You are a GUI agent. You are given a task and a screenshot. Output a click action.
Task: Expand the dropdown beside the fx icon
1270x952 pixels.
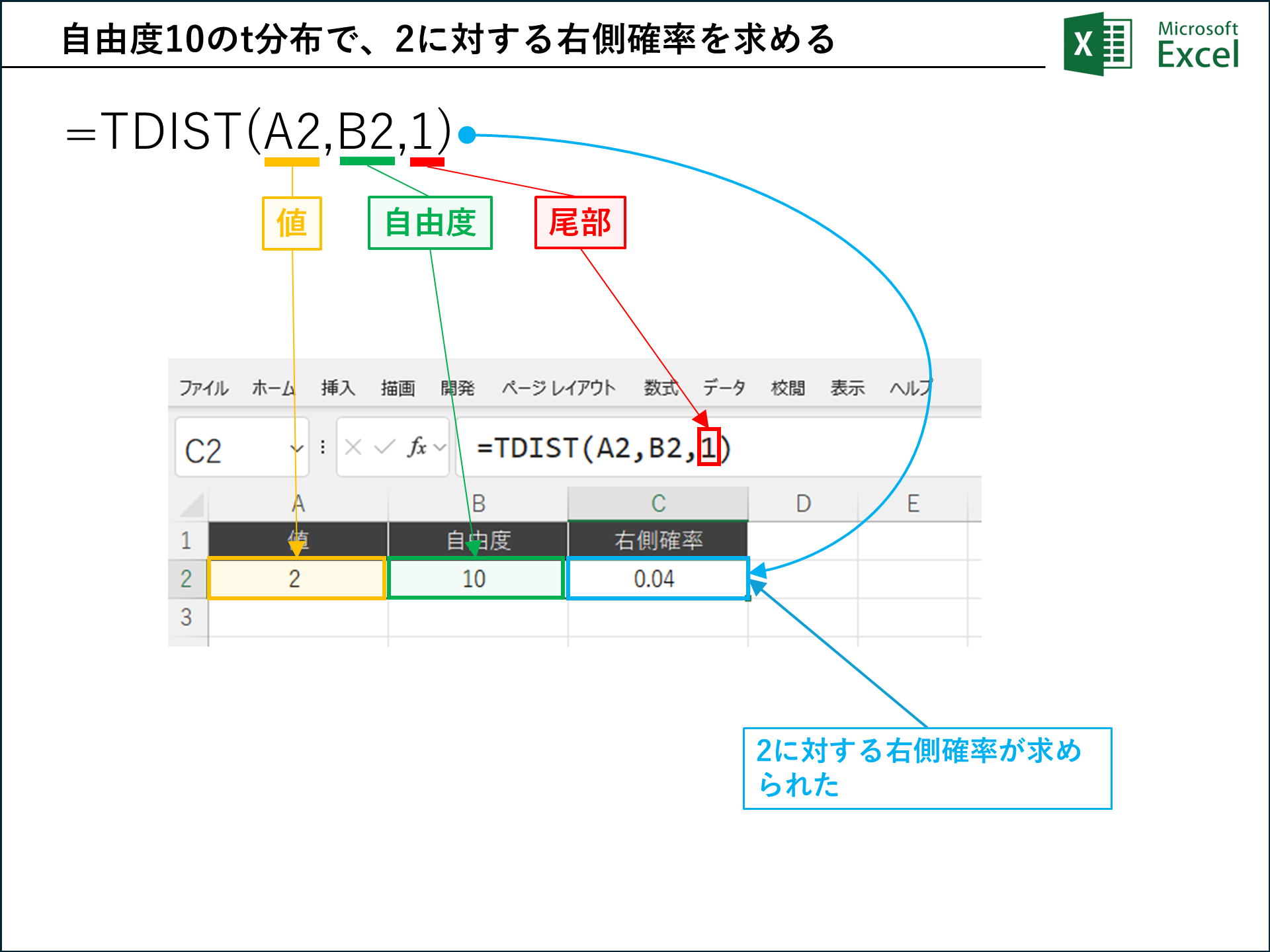pos(440,448)
